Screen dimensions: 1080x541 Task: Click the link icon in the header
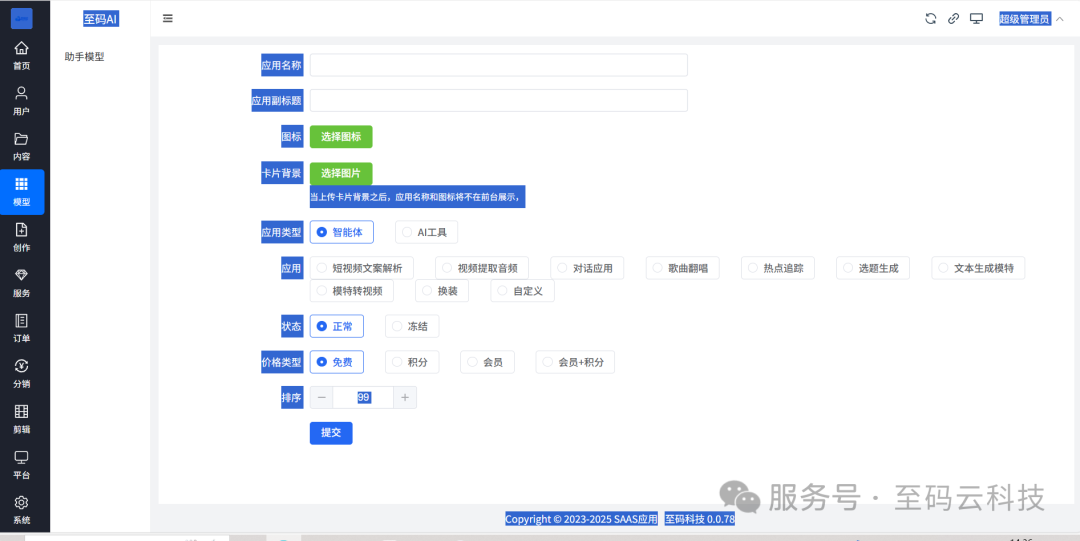click(953, 19)
